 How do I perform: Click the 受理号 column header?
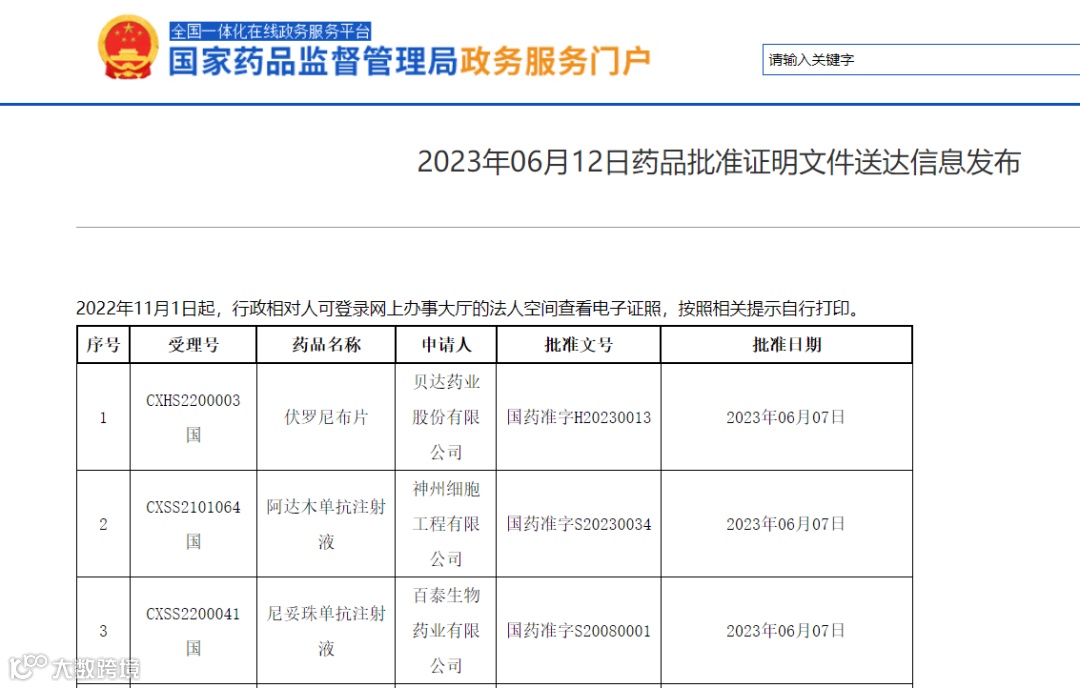point(194,344)
